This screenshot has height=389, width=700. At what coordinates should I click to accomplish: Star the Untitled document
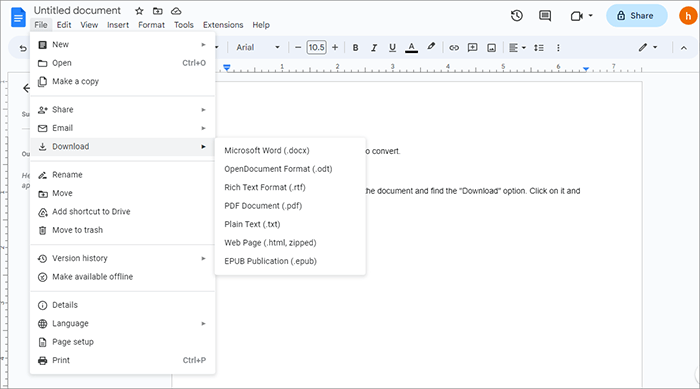point(139,11)
